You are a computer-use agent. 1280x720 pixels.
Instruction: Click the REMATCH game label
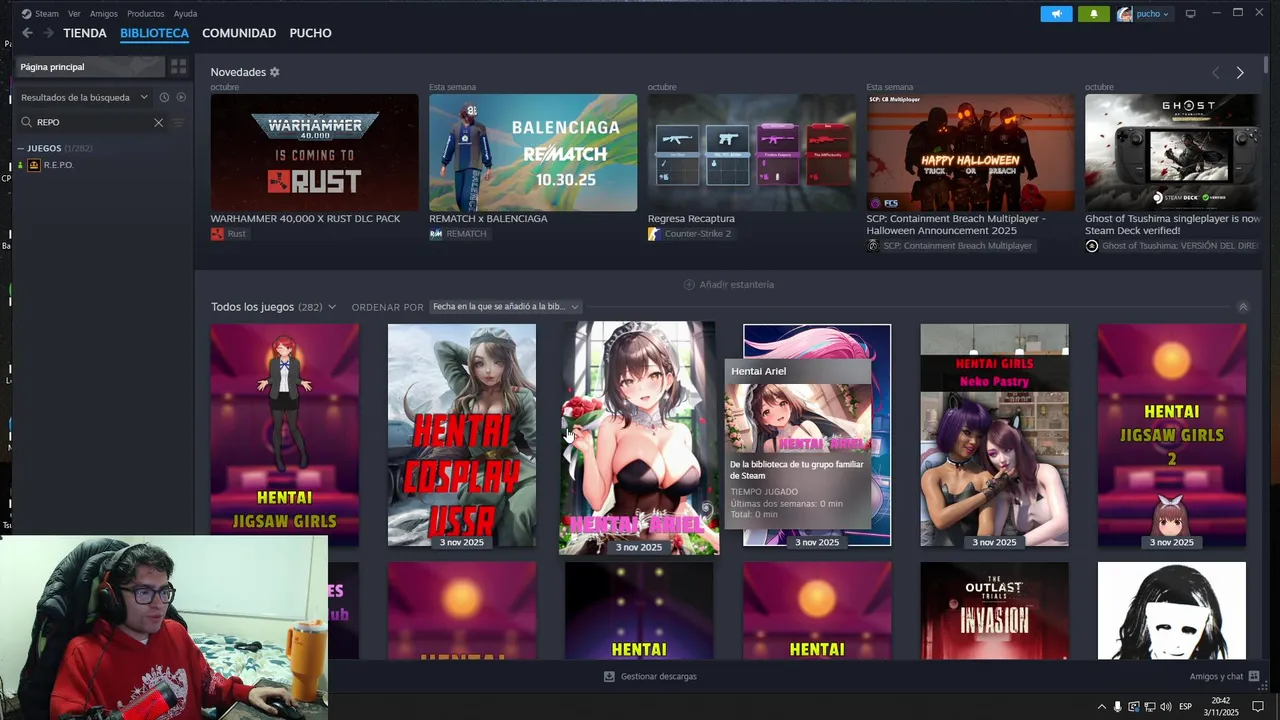pos(458,234)
